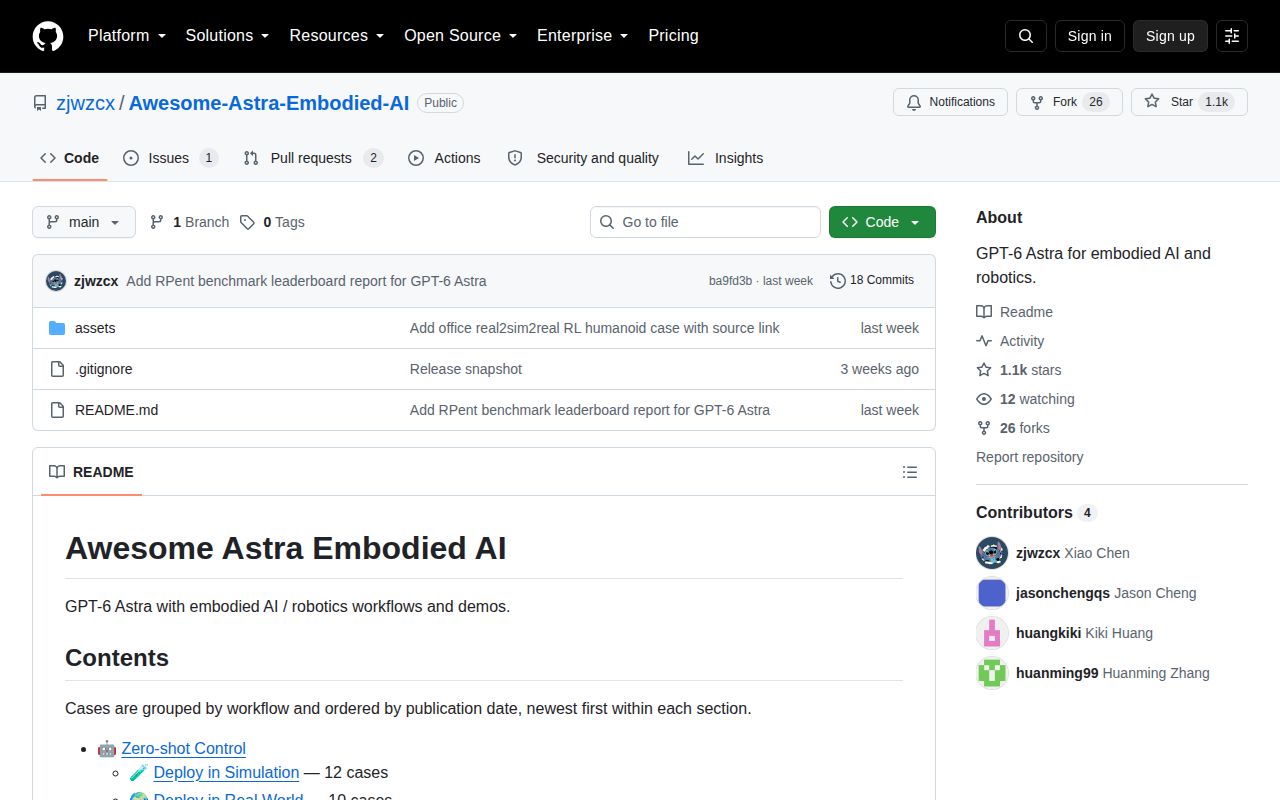Open the zjwzcx owner link
Image resolution: width=1280 pixels, height=800 pixels.
[85, 103]
